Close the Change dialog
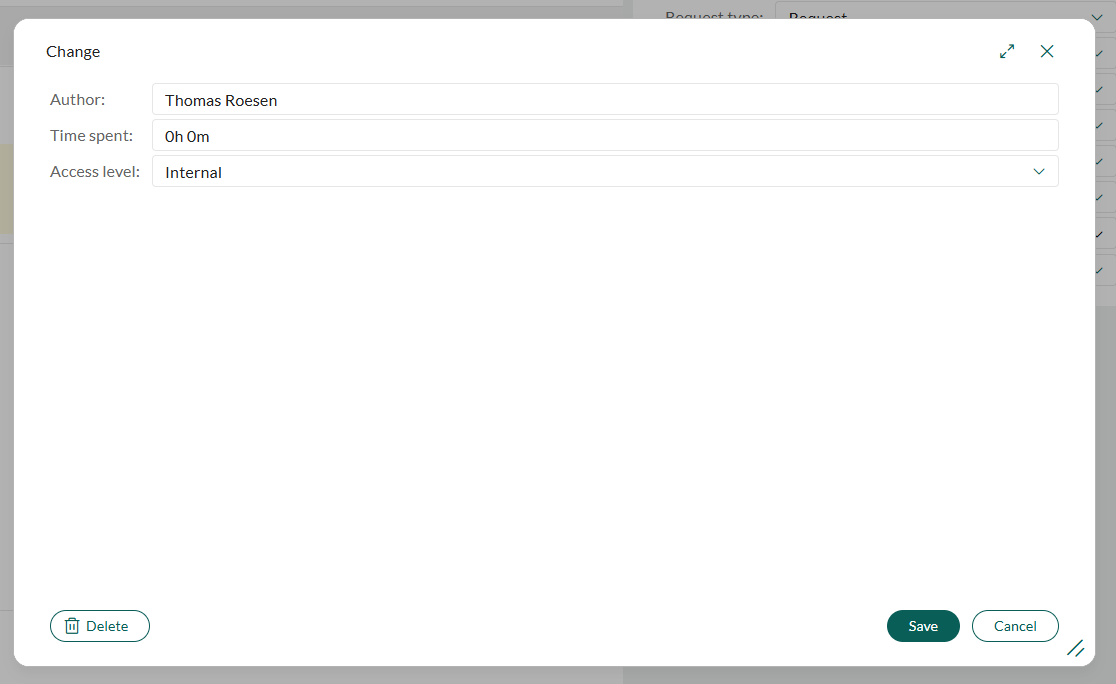This screenshot has width=1116, height=684. [x=1046, y=51]
